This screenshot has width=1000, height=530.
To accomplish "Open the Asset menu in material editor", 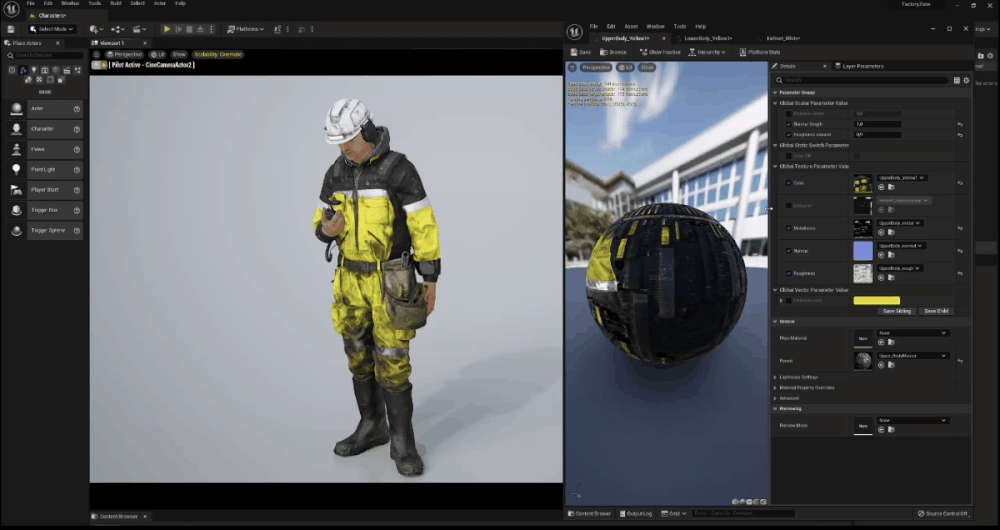I will coord(631,27).
